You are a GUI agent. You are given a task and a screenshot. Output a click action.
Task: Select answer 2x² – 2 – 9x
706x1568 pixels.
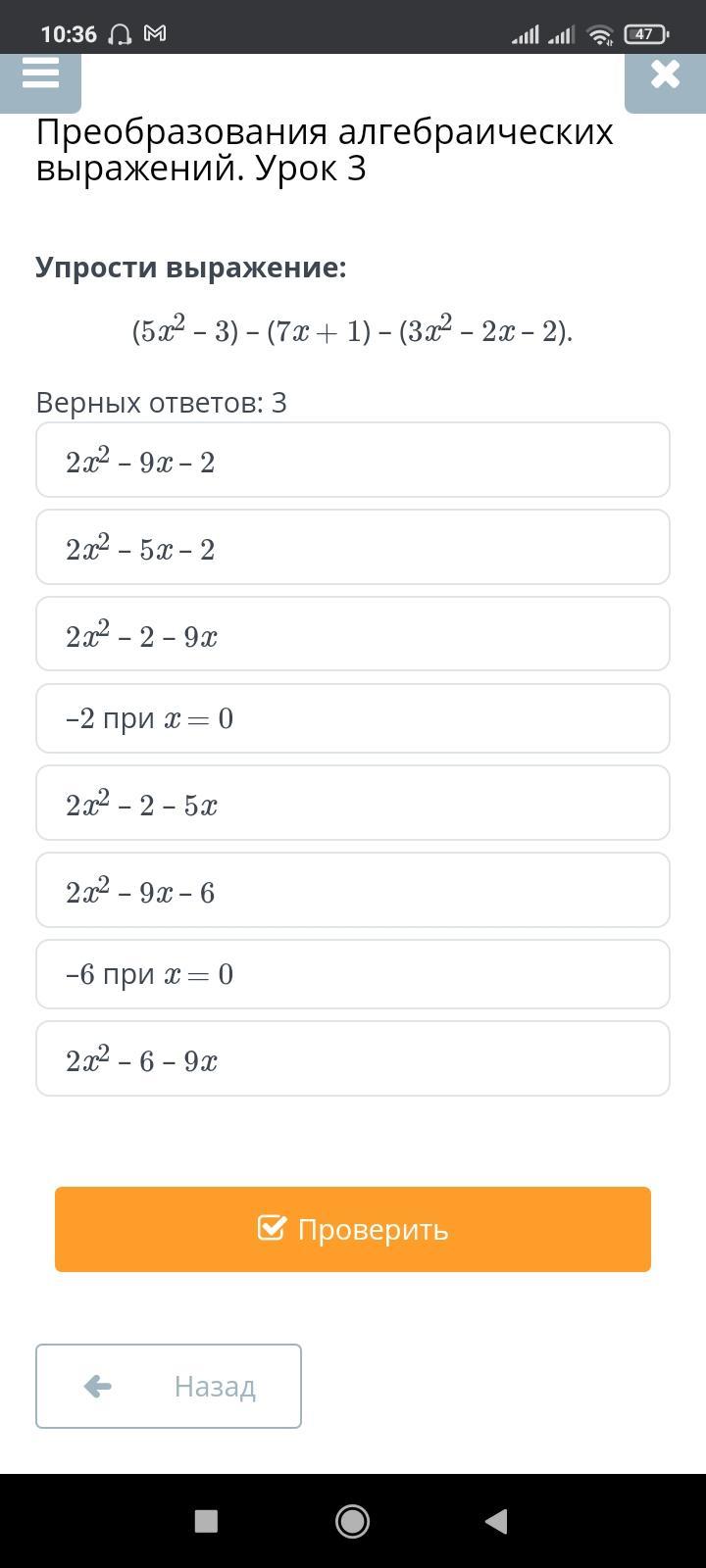click(x=353, y=634)
